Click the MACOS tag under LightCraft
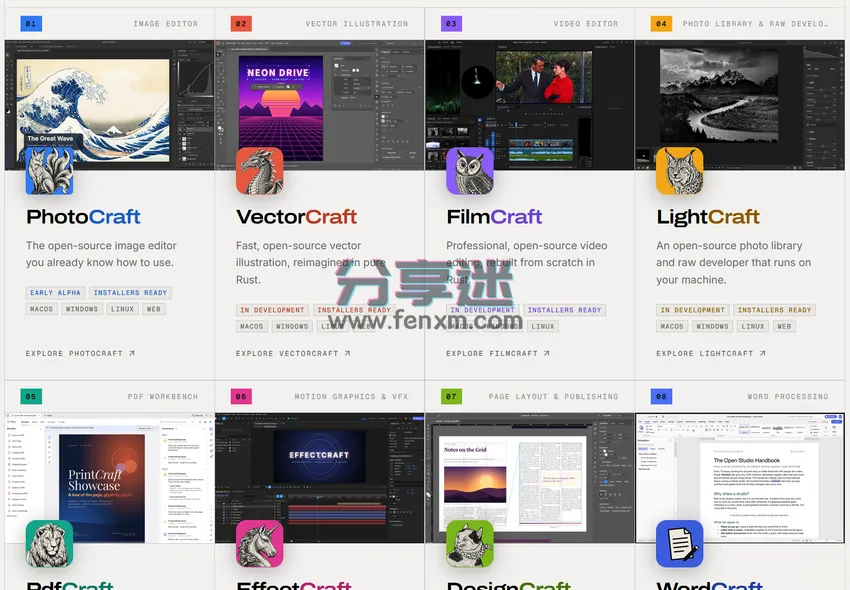 672,326
